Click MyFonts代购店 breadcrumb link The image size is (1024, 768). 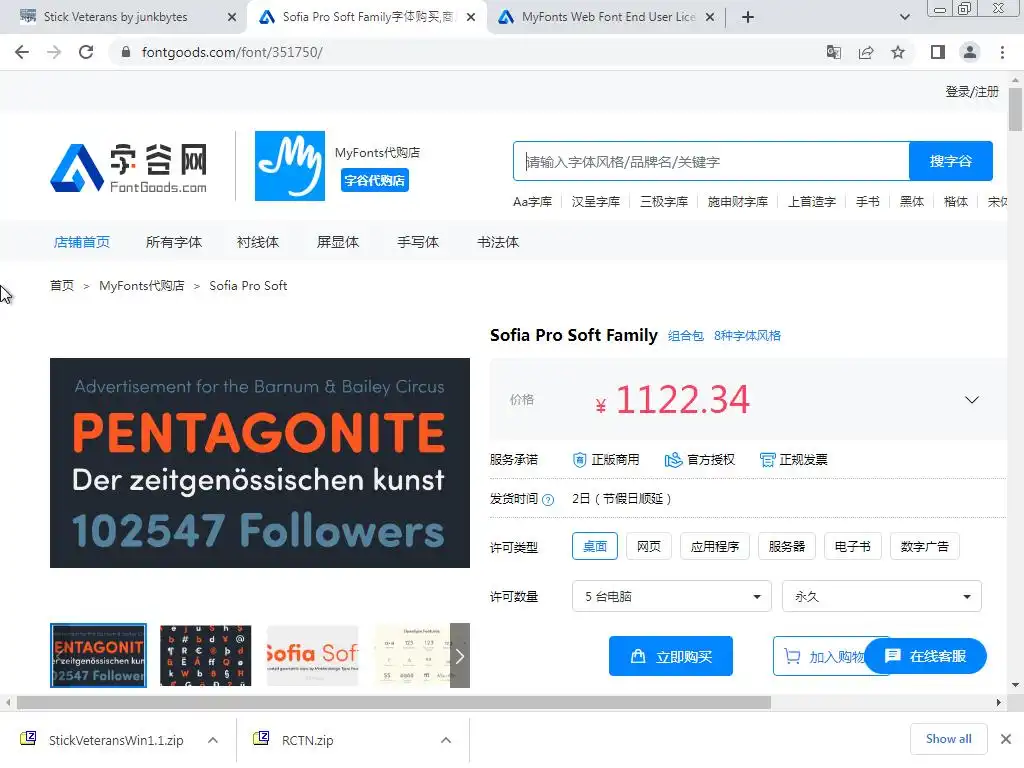point(142,286)
